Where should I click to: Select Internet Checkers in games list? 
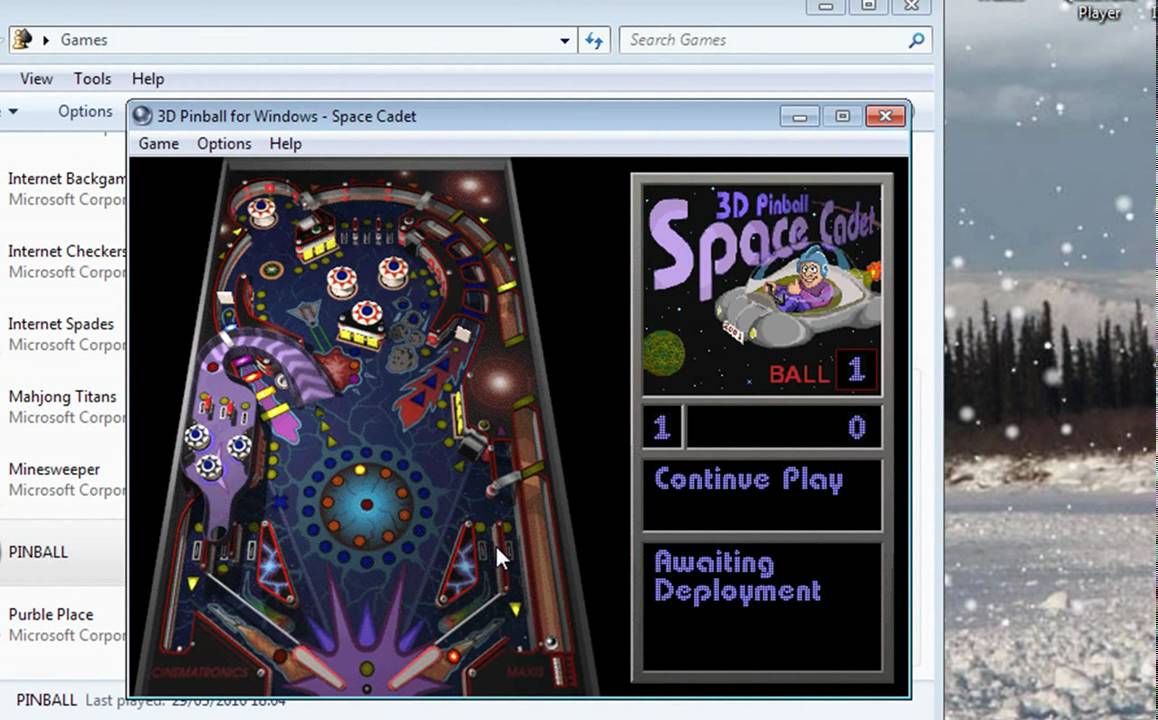point(66,261)
